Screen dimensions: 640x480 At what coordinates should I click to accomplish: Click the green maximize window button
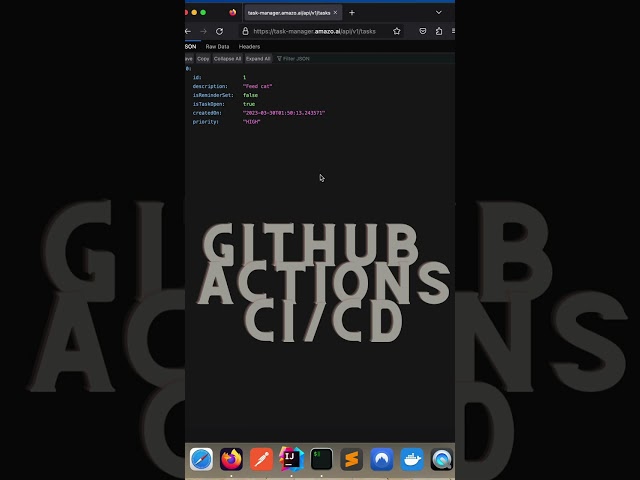203,13
